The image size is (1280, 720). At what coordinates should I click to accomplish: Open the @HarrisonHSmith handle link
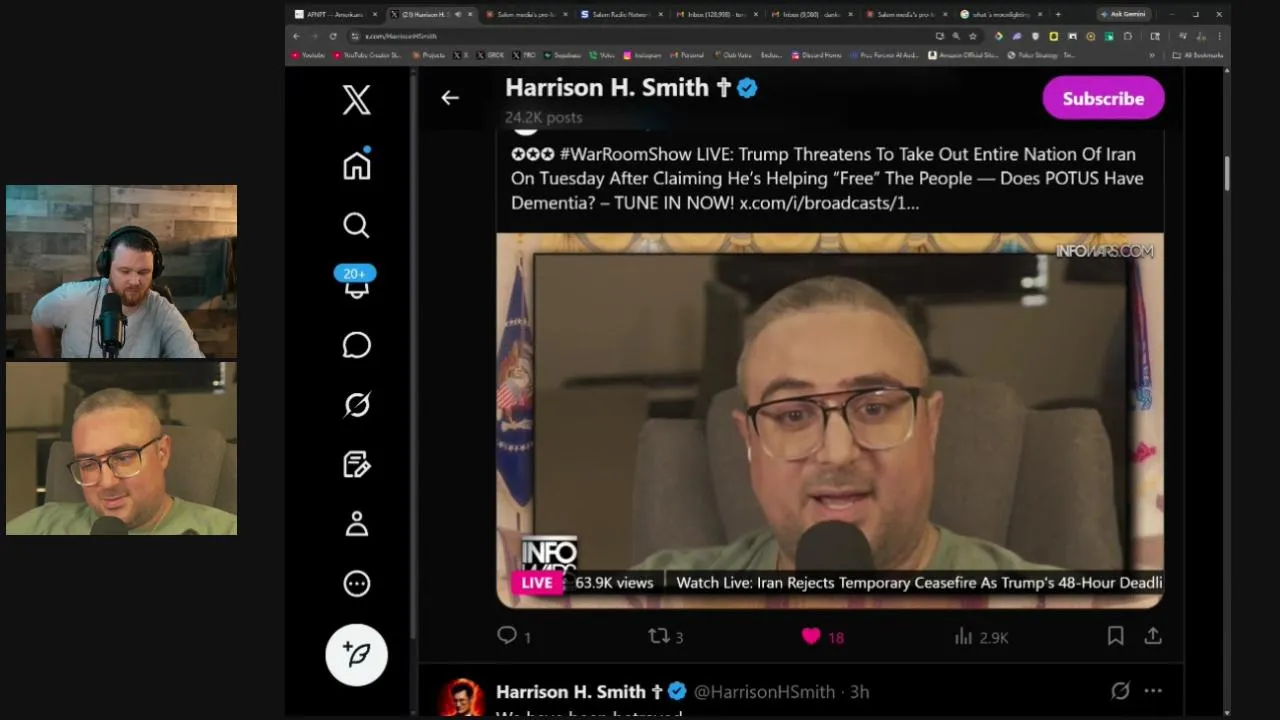pos(764,692)
